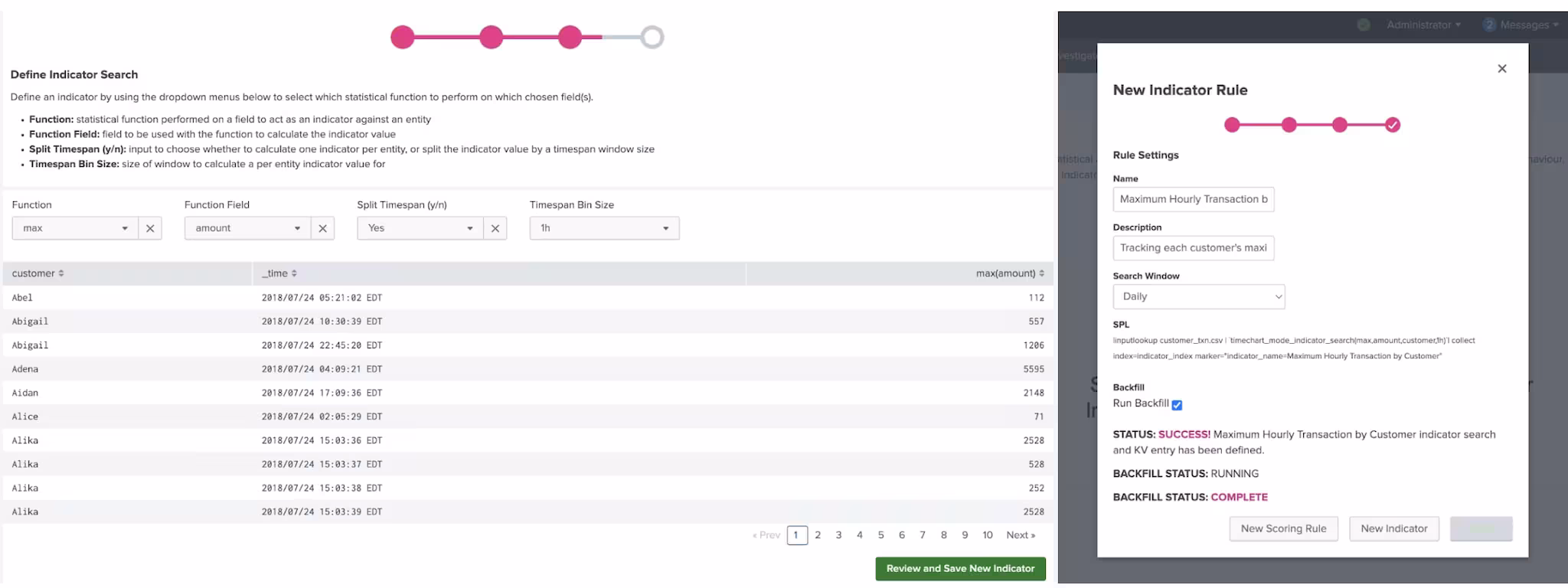Viewport: 1568px width, 588px height.
Task: Click the Name input field
Action: click(x=1193, y=199)
